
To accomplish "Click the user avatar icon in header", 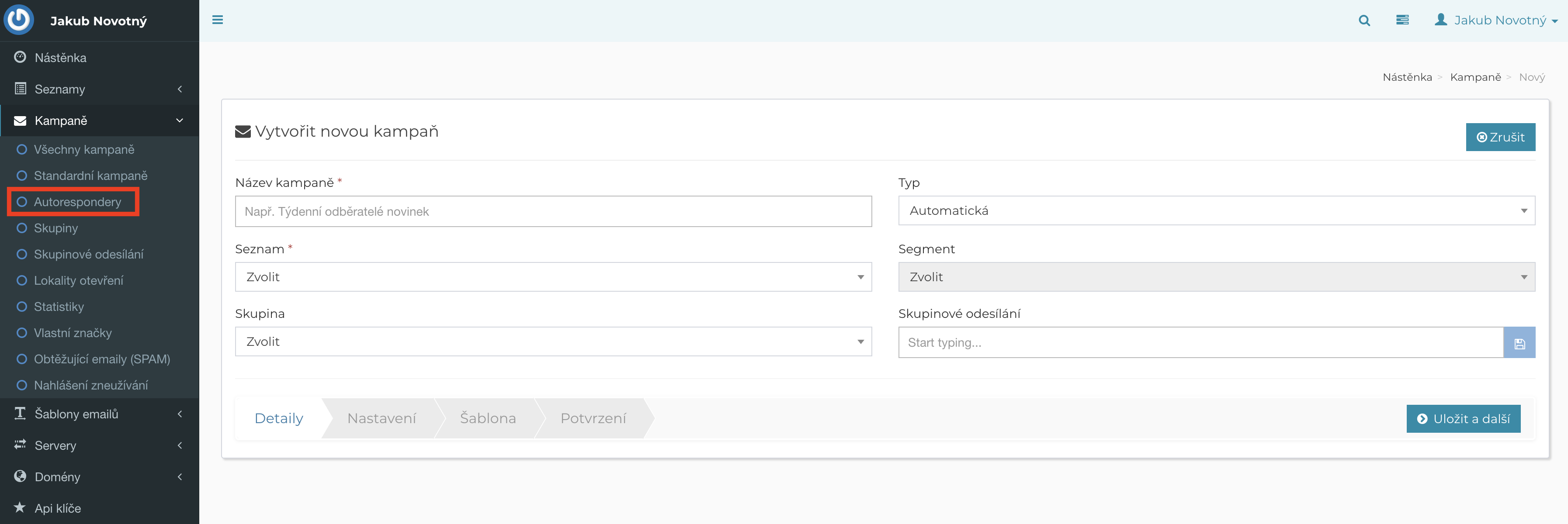I will tap(1441, 20).
